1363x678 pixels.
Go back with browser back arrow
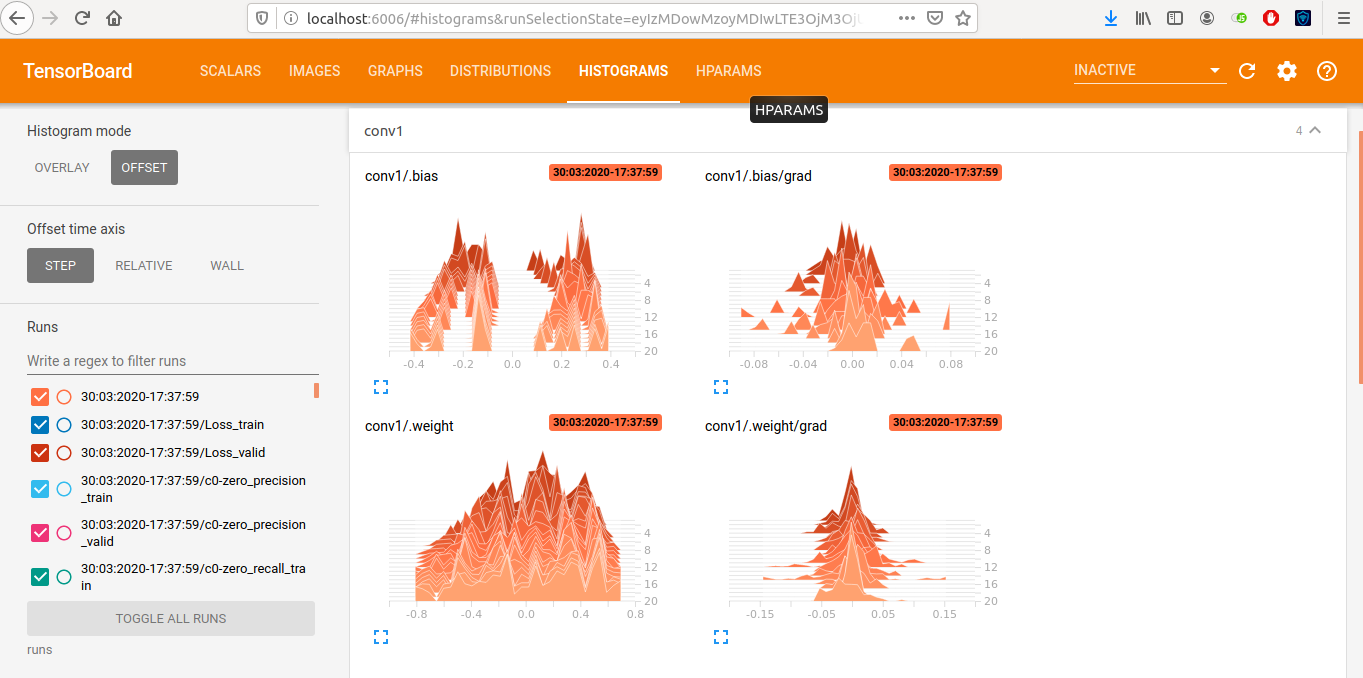(19, 18)
